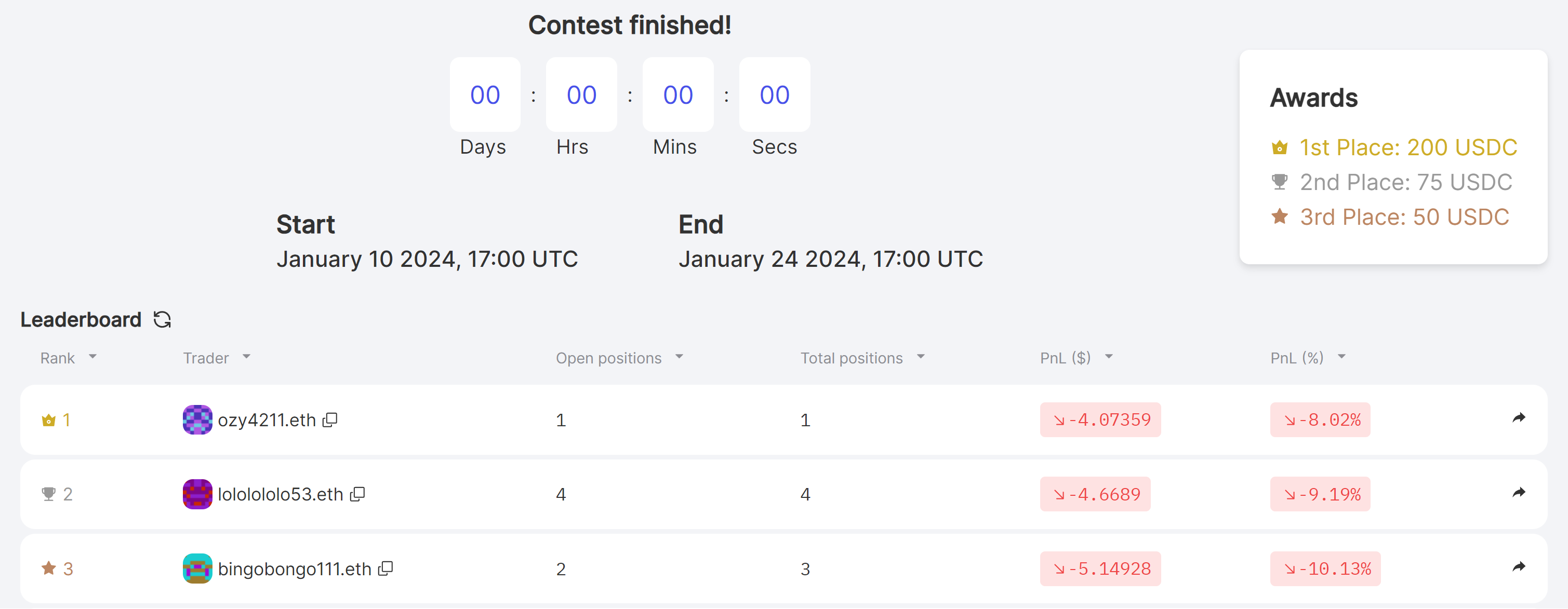The image size is (1568, 609).
Task: Open the lolololo53.eth trader profile
Action: coord(280,494)
